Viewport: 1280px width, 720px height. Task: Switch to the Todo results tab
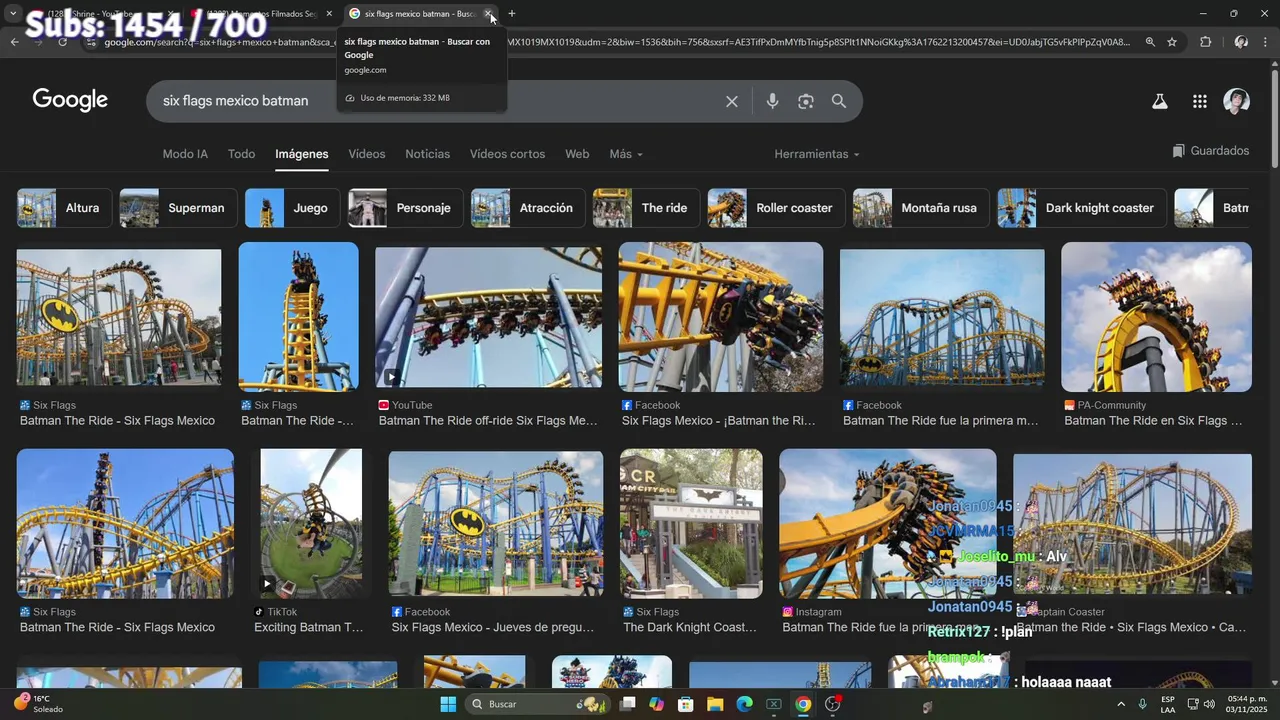[241, 154]
